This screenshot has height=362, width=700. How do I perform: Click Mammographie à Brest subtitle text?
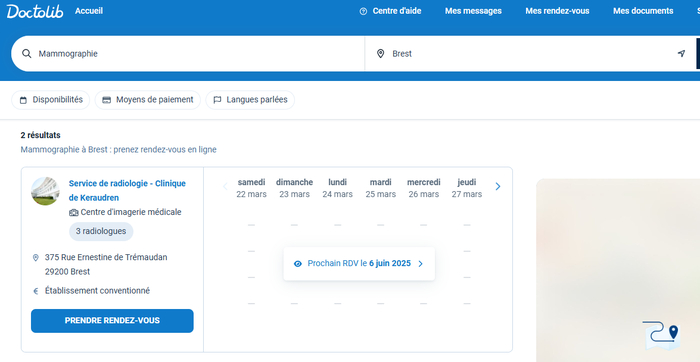tap(118, 150)
